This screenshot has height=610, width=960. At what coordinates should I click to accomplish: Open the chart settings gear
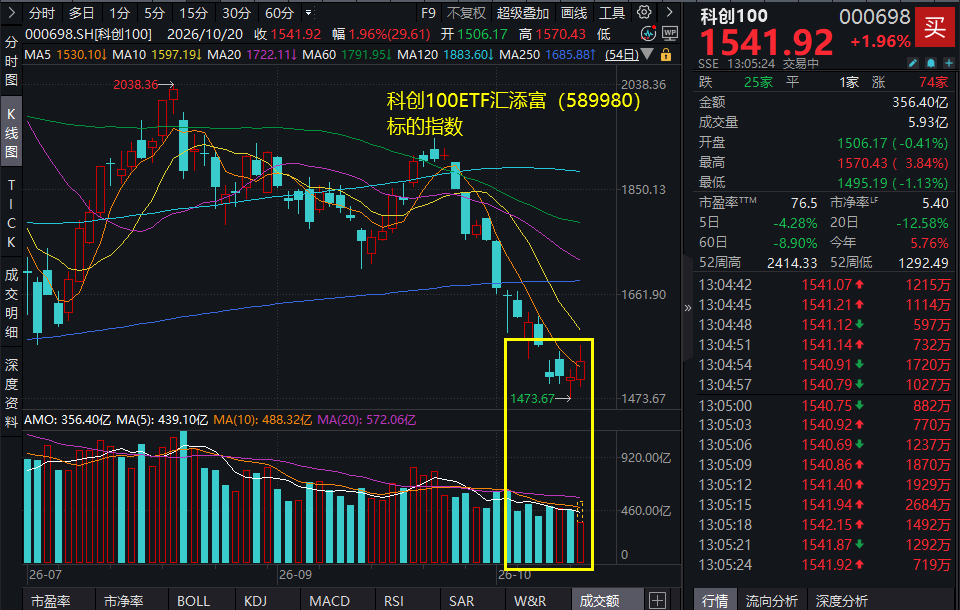(x=644, y=12)
